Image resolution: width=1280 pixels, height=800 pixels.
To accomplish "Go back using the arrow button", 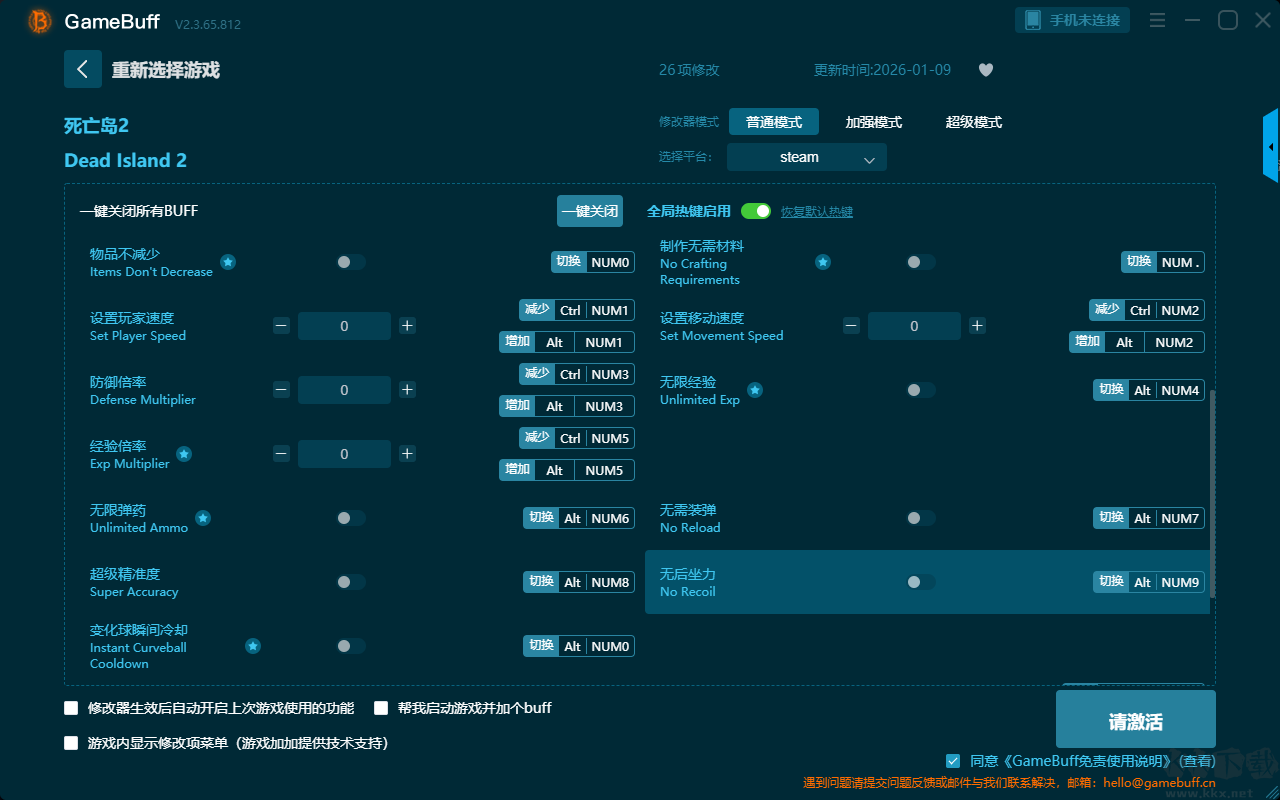I will coord(83,69).
